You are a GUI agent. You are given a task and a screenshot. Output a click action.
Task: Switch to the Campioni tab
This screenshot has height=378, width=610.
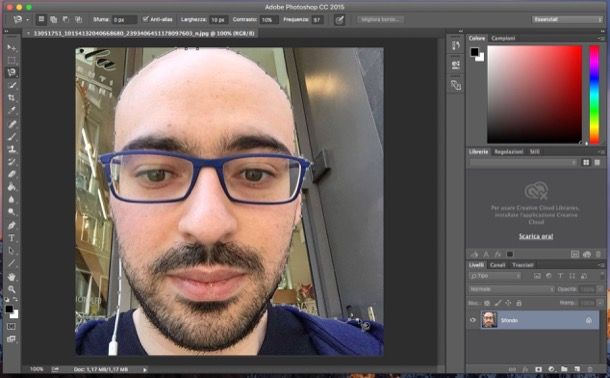[x=503, y=38]
